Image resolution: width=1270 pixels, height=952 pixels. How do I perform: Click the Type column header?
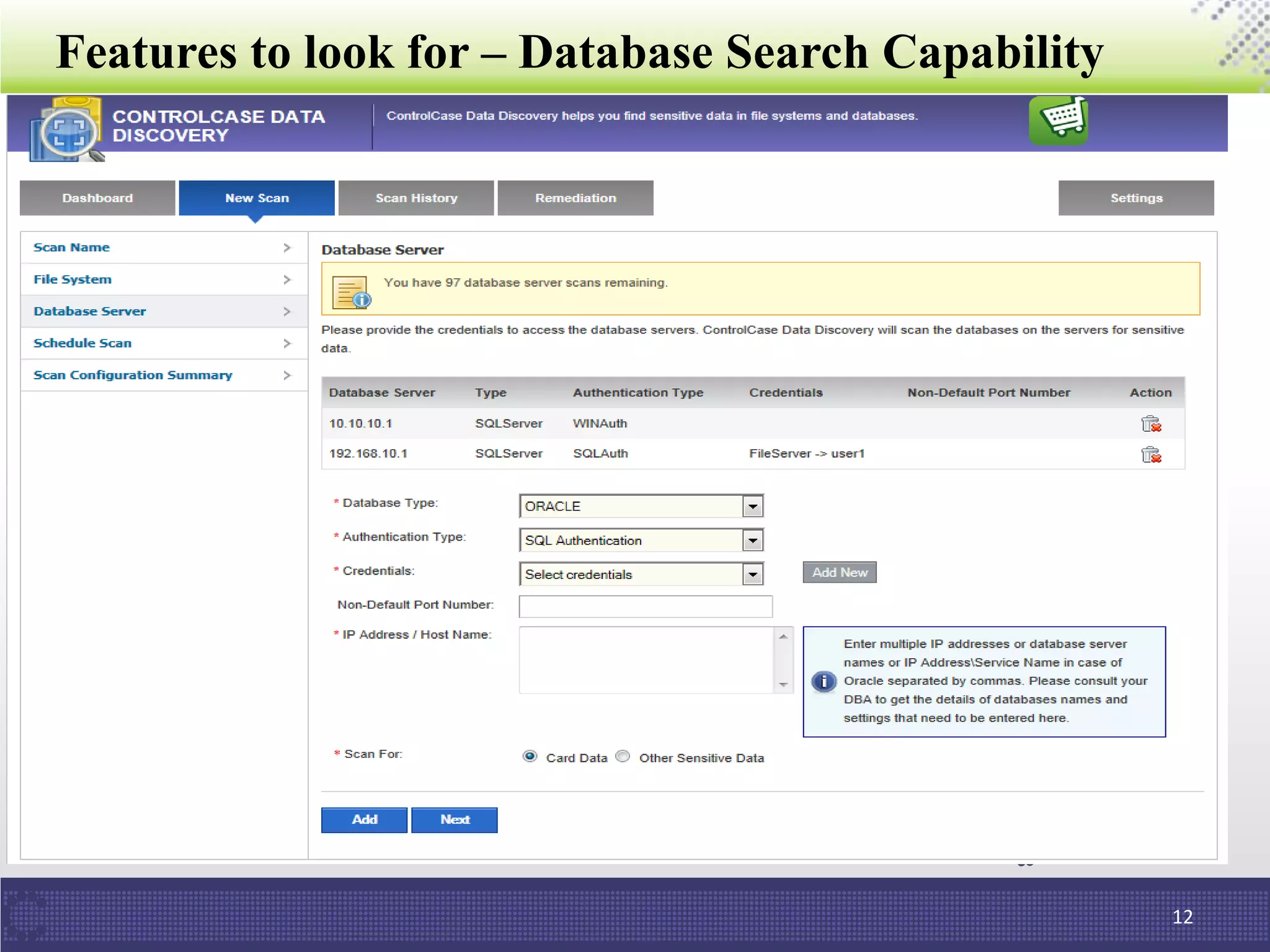coord(491,392)
